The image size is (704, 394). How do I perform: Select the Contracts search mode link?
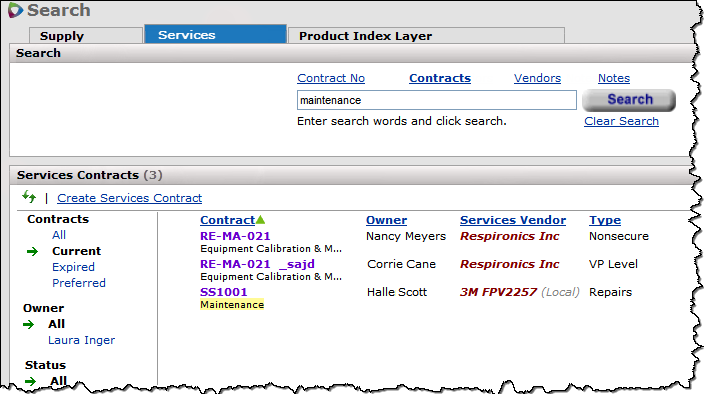click(x=440, y=78)
